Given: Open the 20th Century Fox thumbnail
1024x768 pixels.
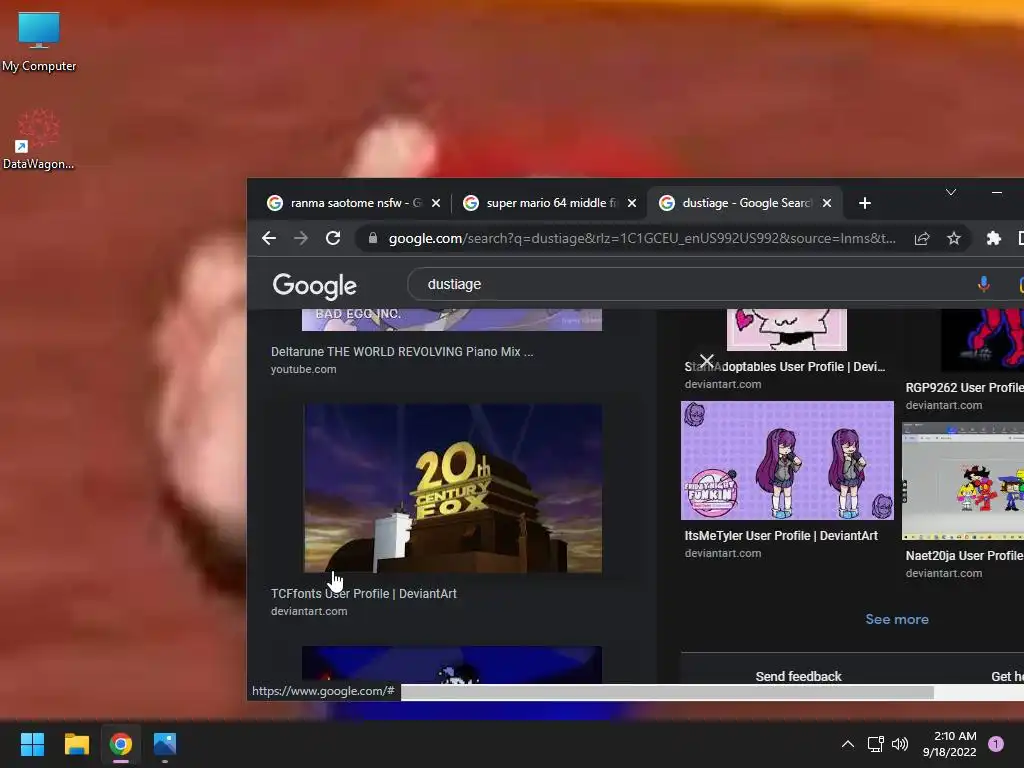Looking at the screenshot, I should click(x=453, y=488).
